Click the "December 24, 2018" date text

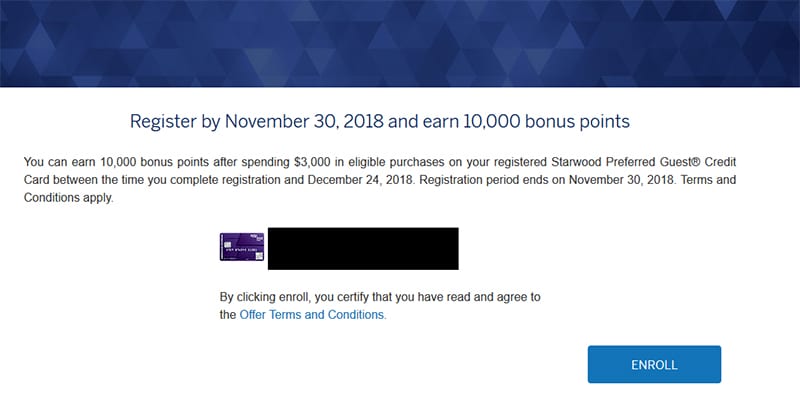click(360, 180)
